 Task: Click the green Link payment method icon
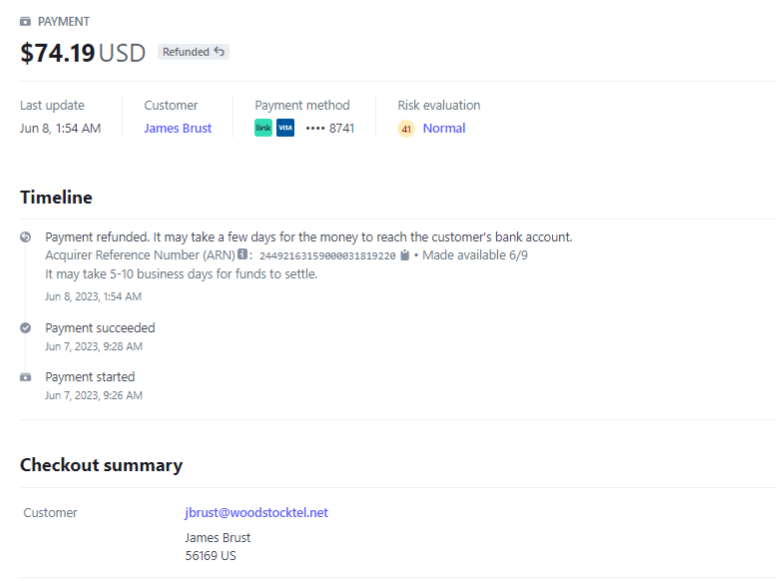[x=263, y=128]
